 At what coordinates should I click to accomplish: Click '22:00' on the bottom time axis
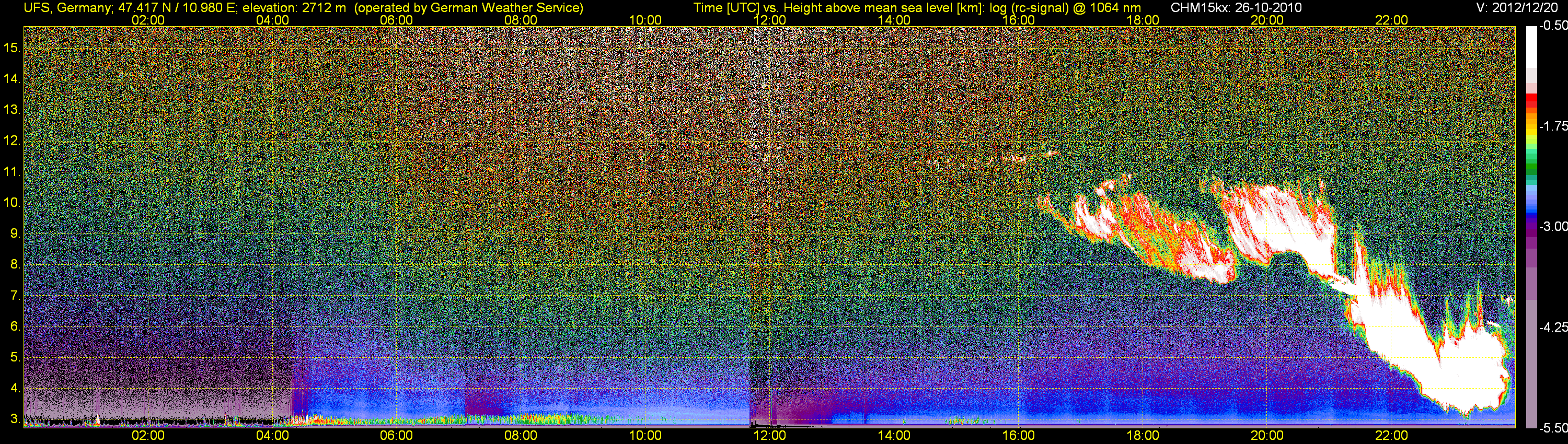coord(1391,436)
